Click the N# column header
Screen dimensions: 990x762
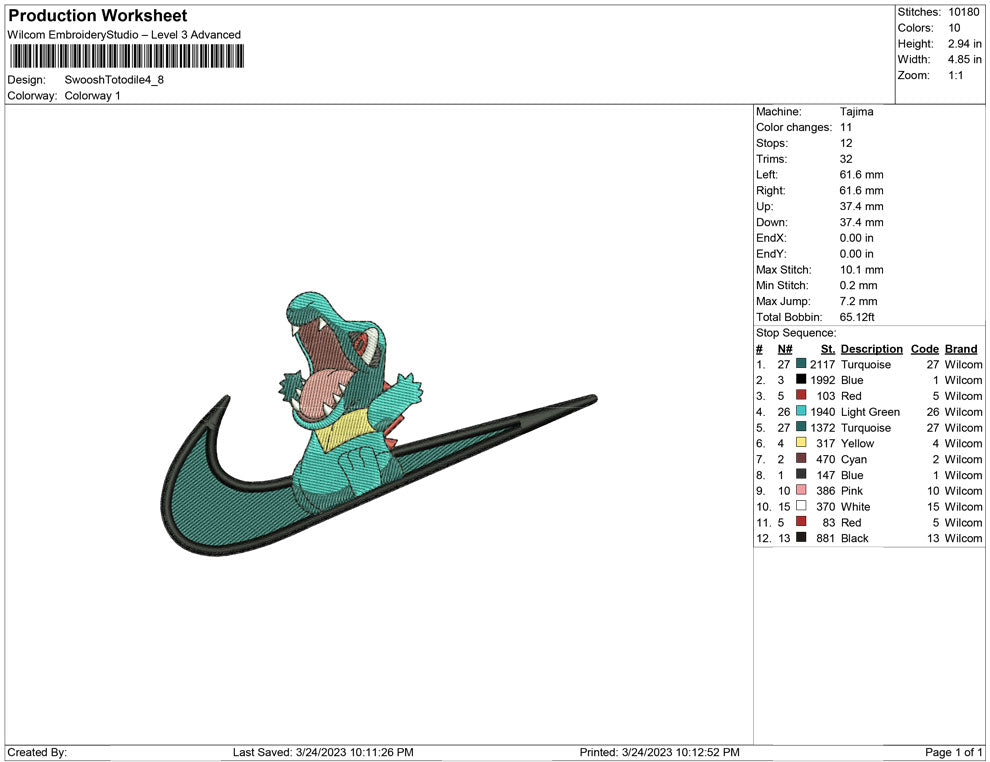[785, 348]
